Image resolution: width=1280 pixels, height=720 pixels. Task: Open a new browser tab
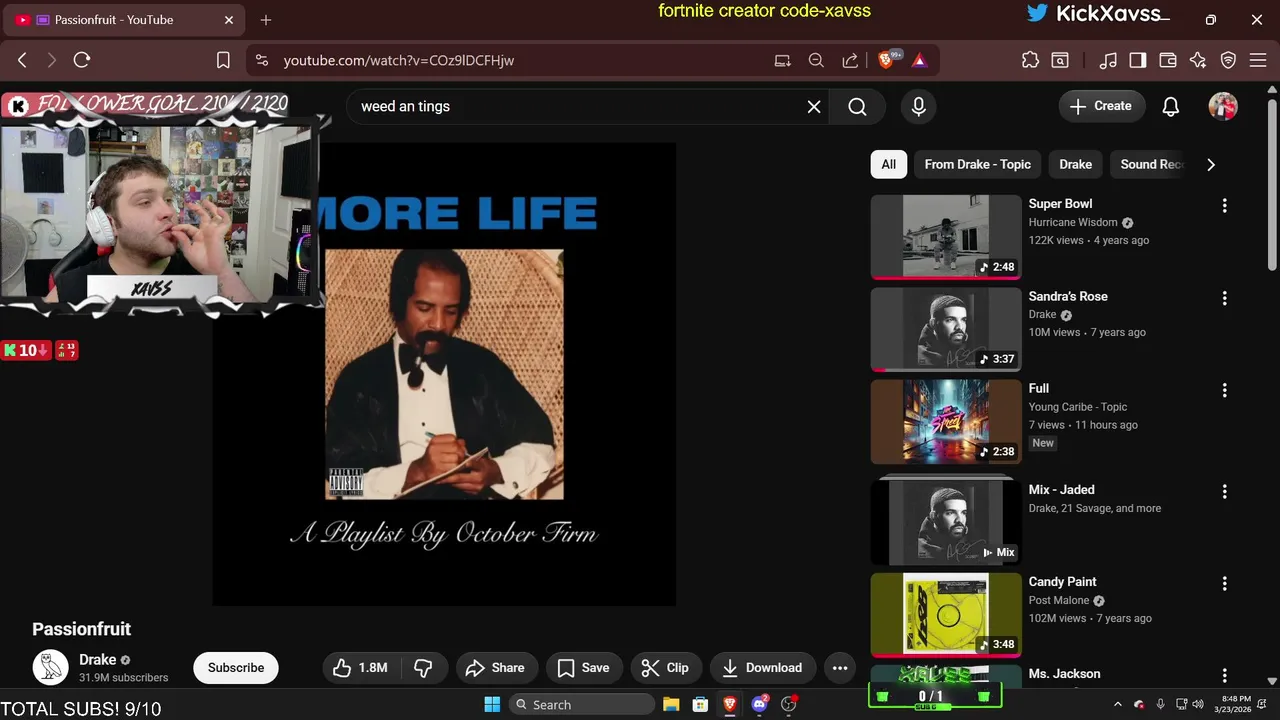pos(266,20)
